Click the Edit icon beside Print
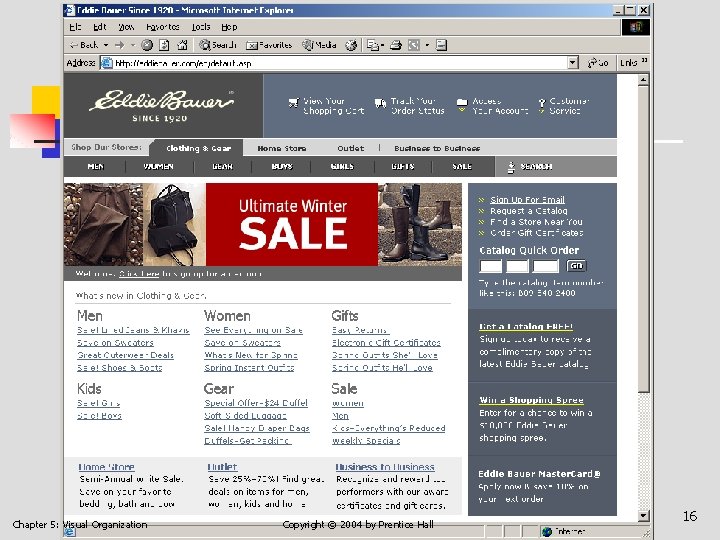720x540 pixels. pyautogui.click(x=414, y=45)
